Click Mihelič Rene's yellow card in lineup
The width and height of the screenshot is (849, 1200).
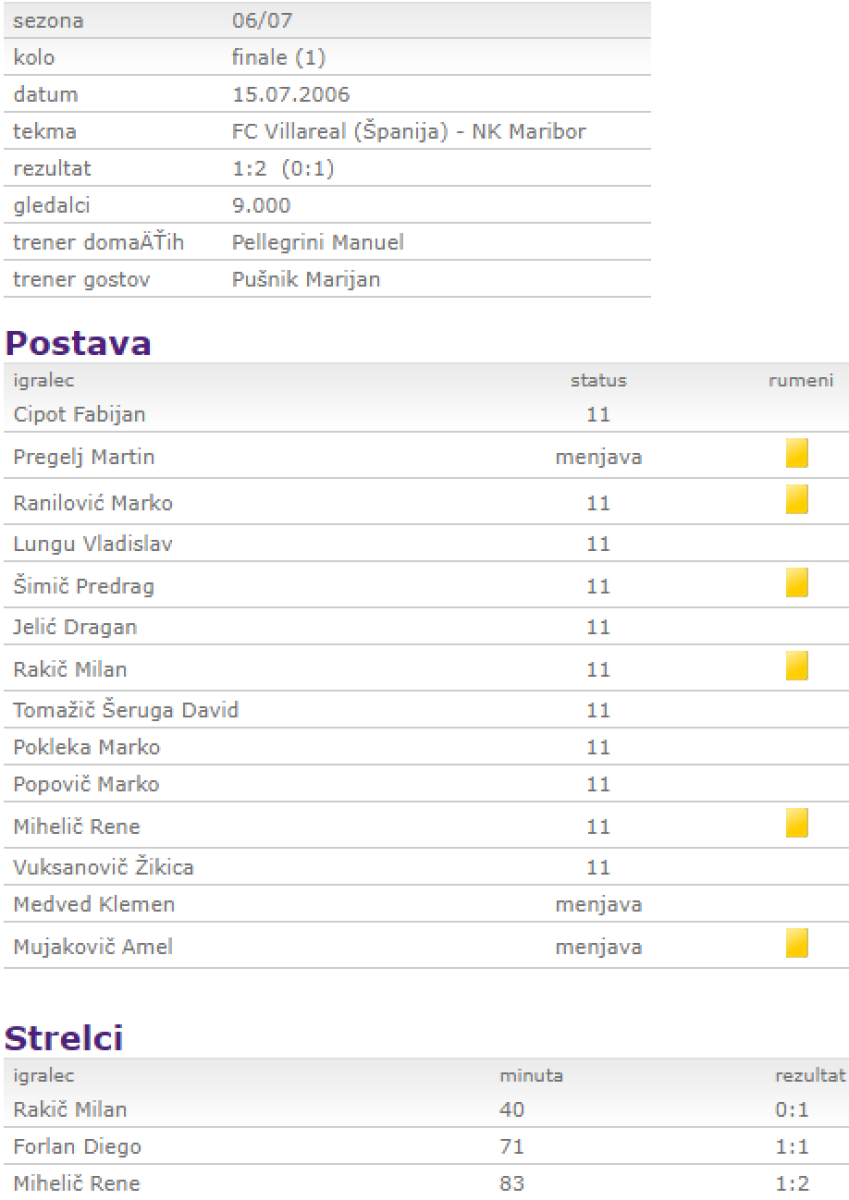(796, 823)
